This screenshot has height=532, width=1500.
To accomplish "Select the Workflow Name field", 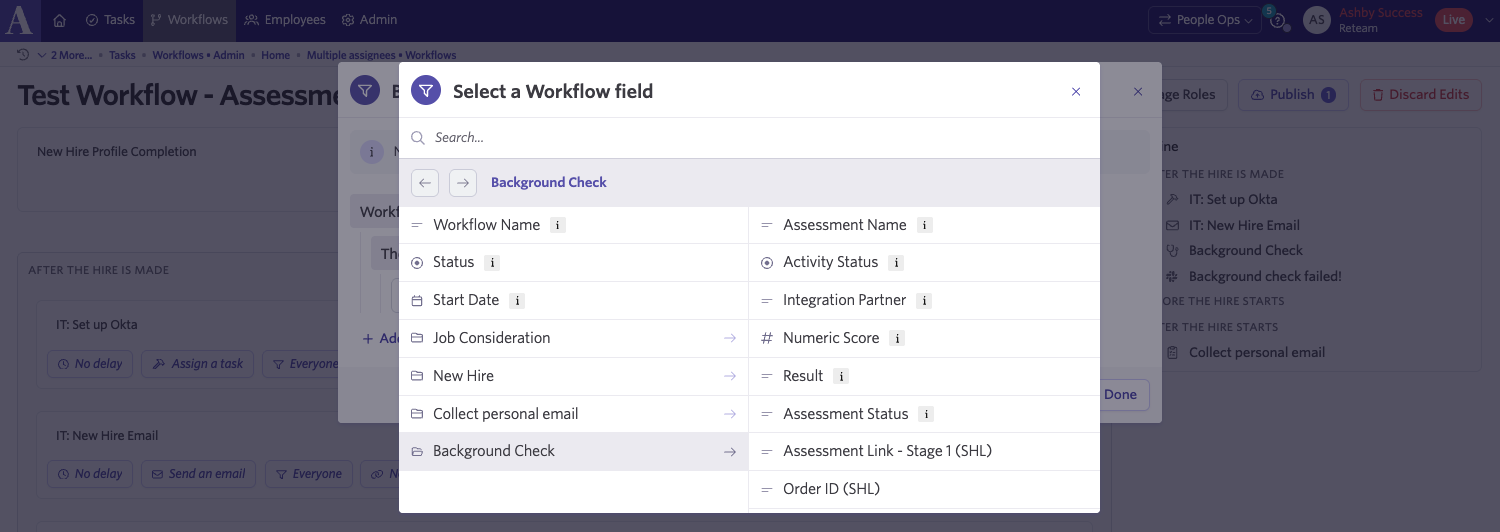I will point(574,225).
